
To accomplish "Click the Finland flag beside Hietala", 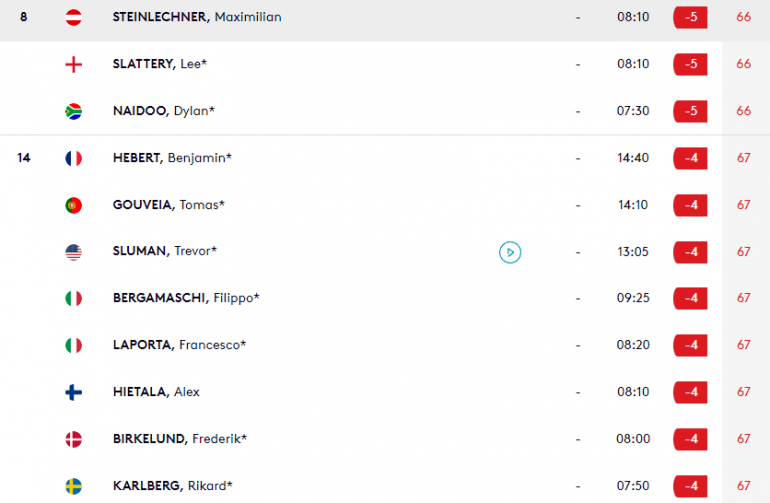I will (74, 392).
